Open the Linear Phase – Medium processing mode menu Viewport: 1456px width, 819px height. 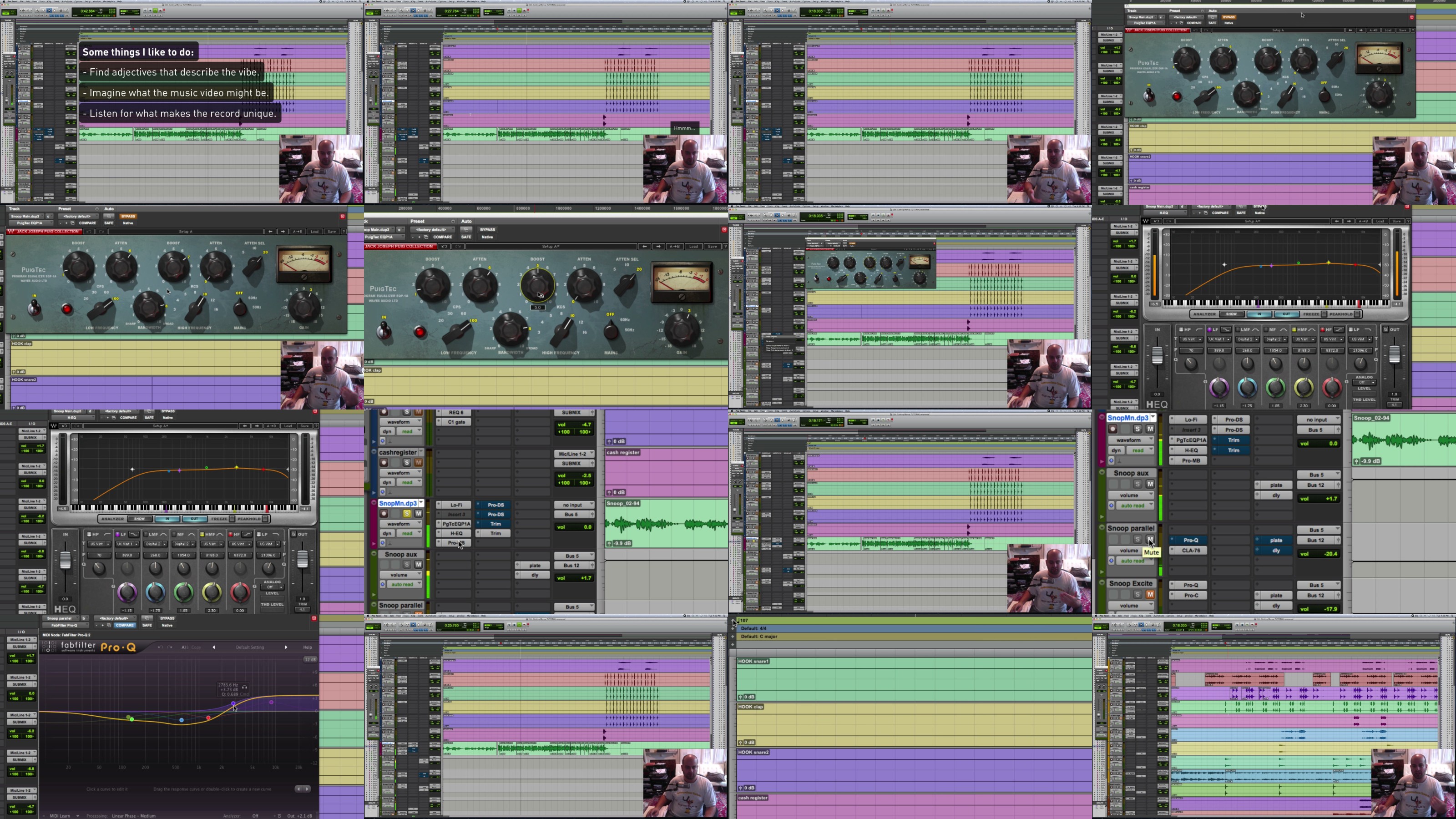(x=133, y=816)
